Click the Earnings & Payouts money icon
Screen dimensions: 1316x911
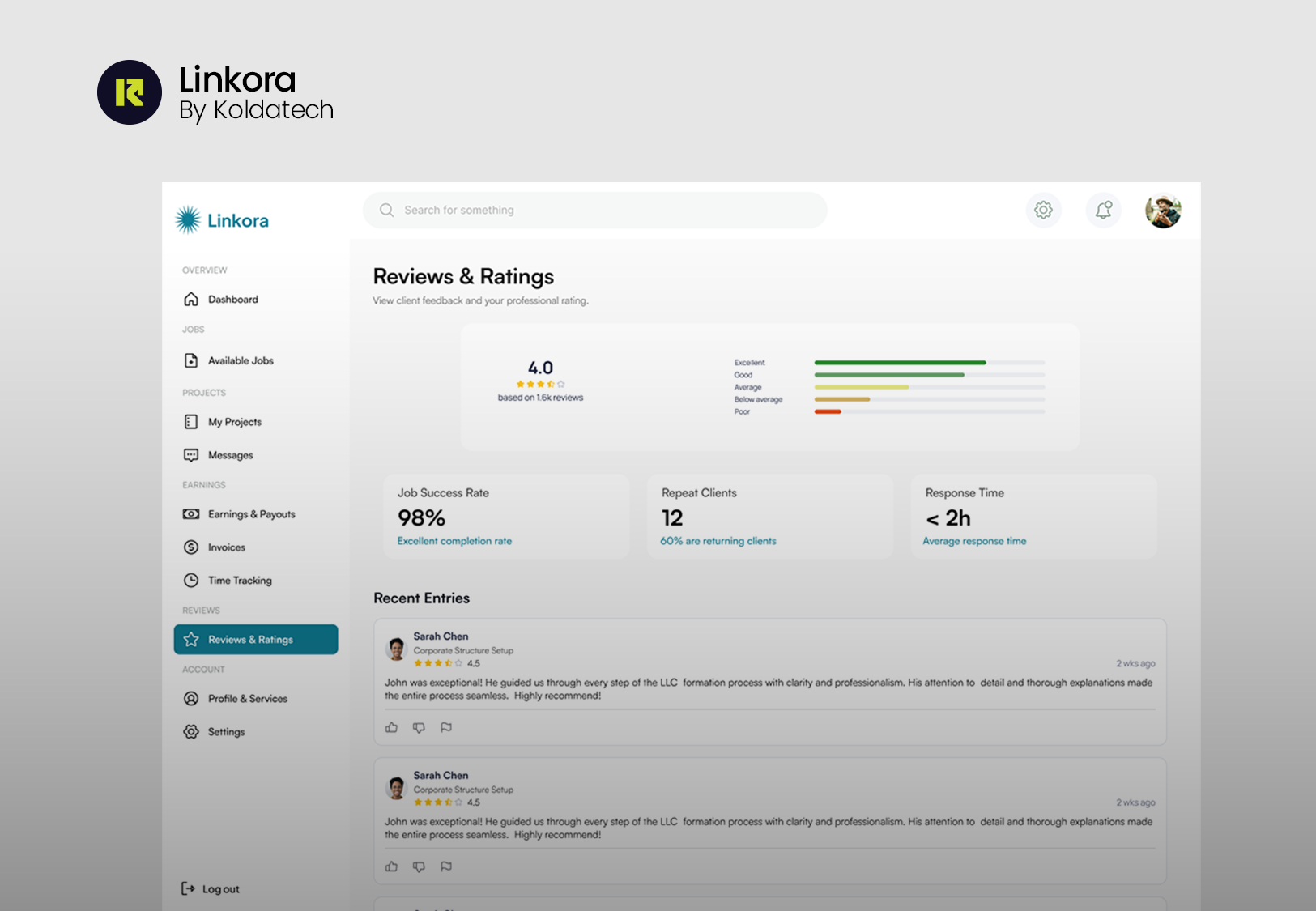[191, 513]
